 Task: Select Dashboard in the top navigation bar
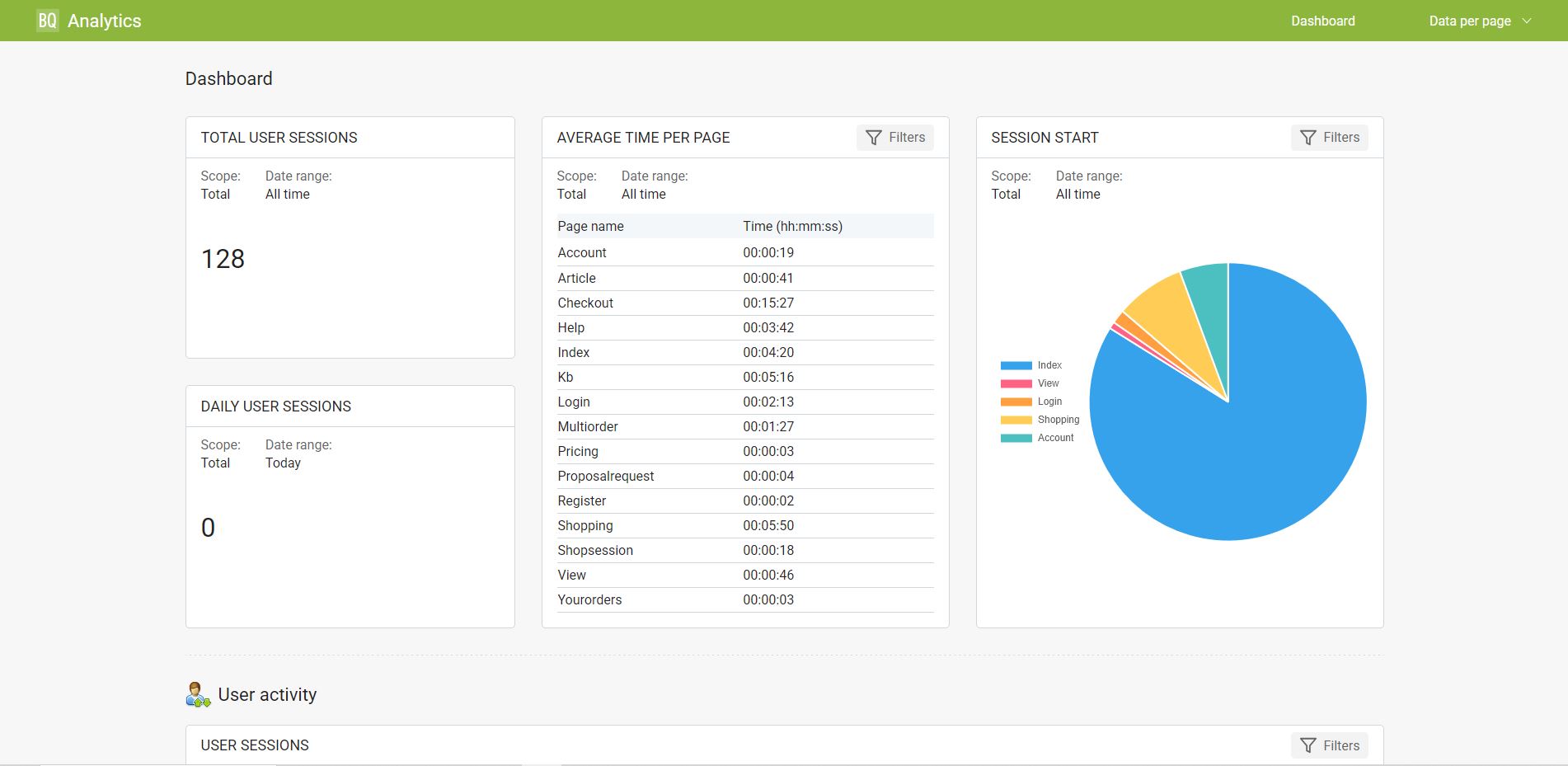point(1322,21)
